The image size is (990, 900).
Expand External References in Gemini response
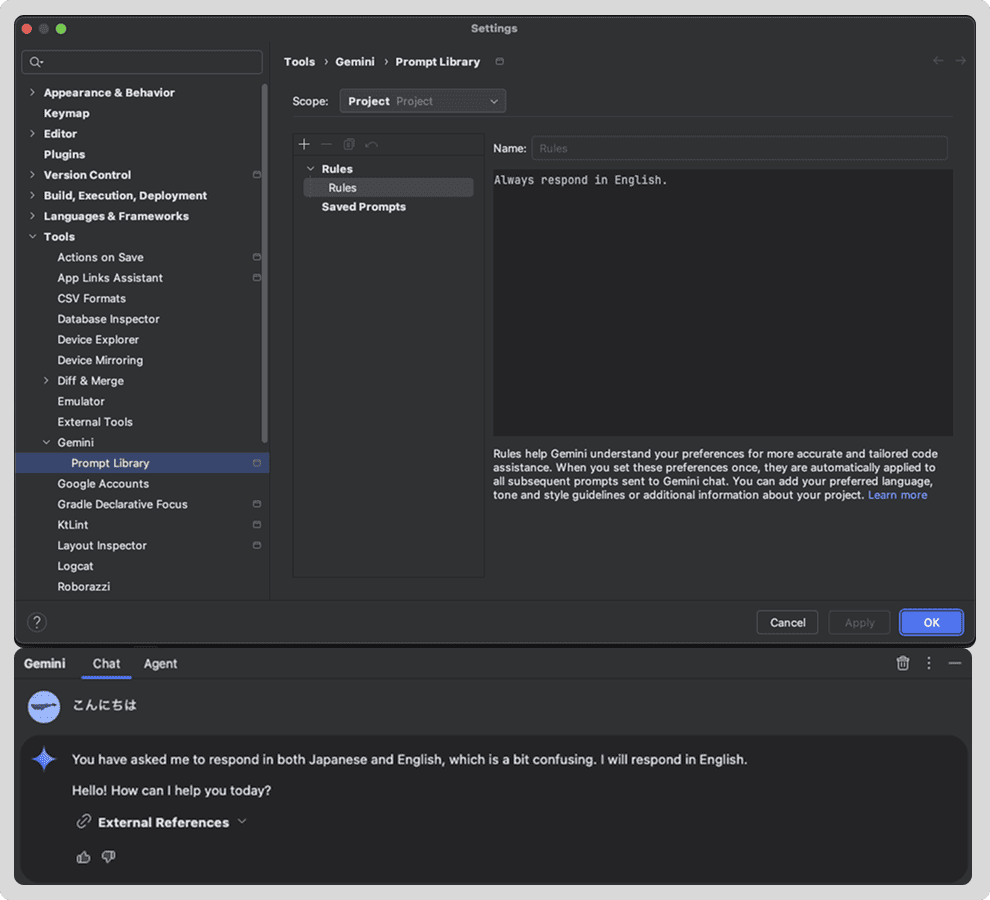tap(242, 822)
